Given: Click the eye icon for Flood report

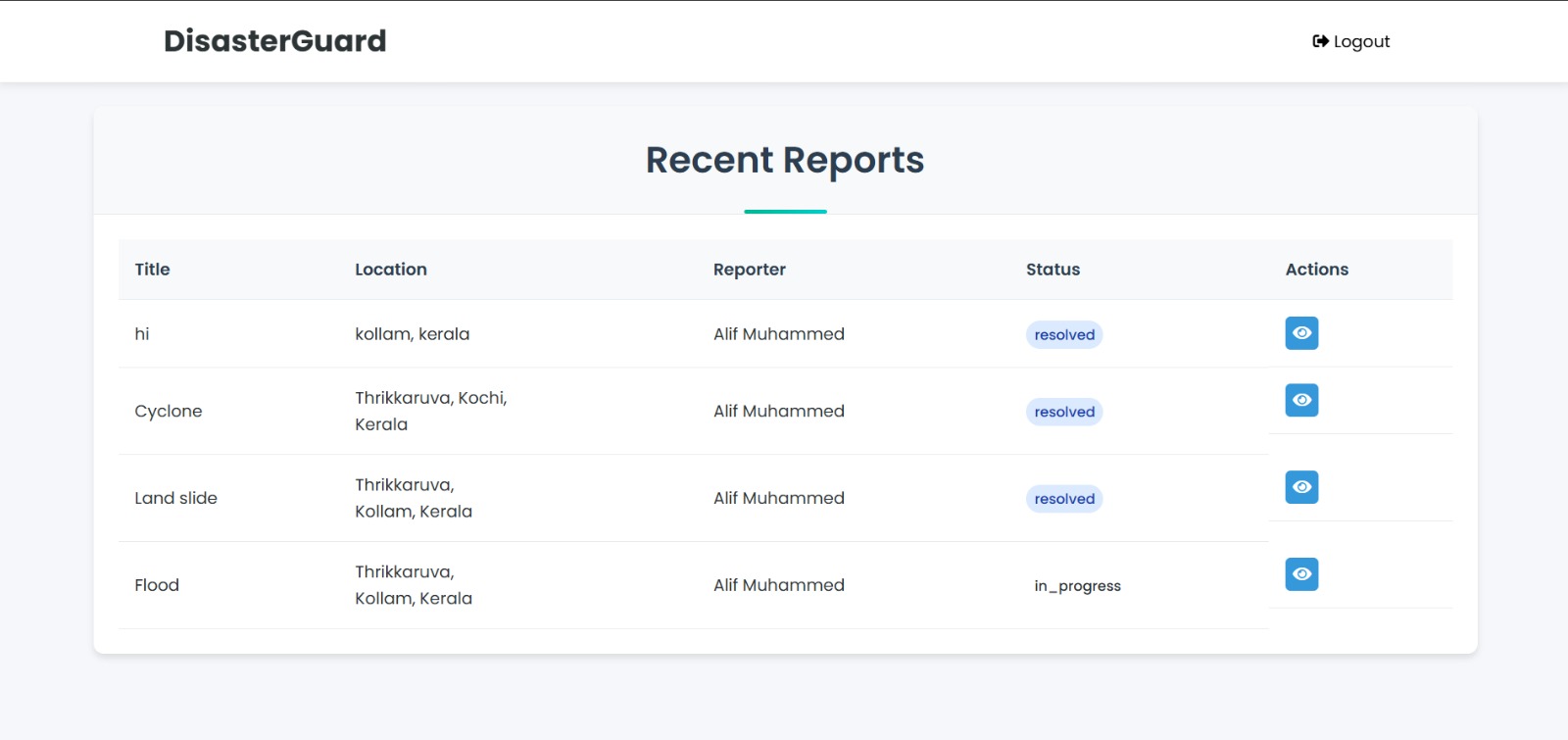Looking at the screenshot, I should (1301, 574).
